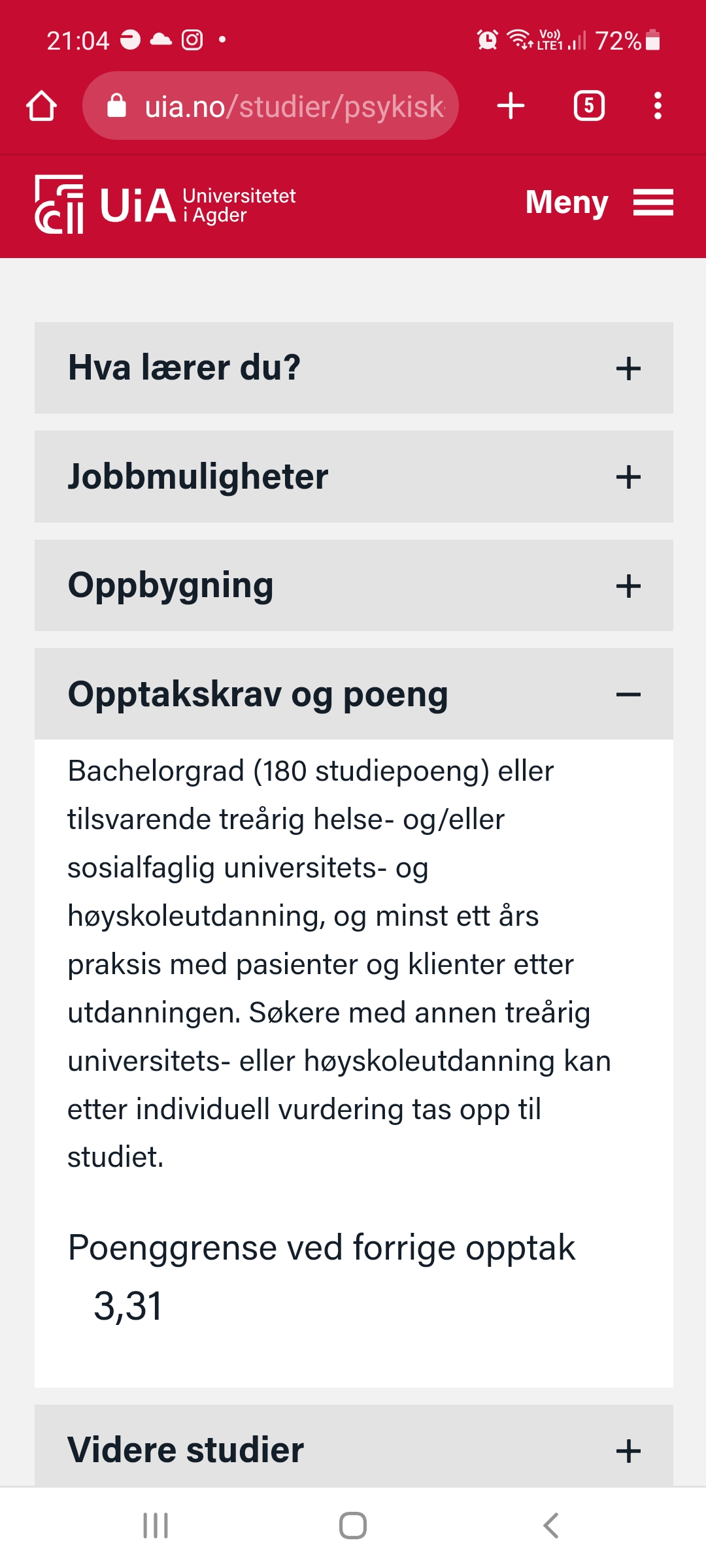Open the hamburger menu icon
Screen dimensions: 706x1568
click(x=653, y=203)
